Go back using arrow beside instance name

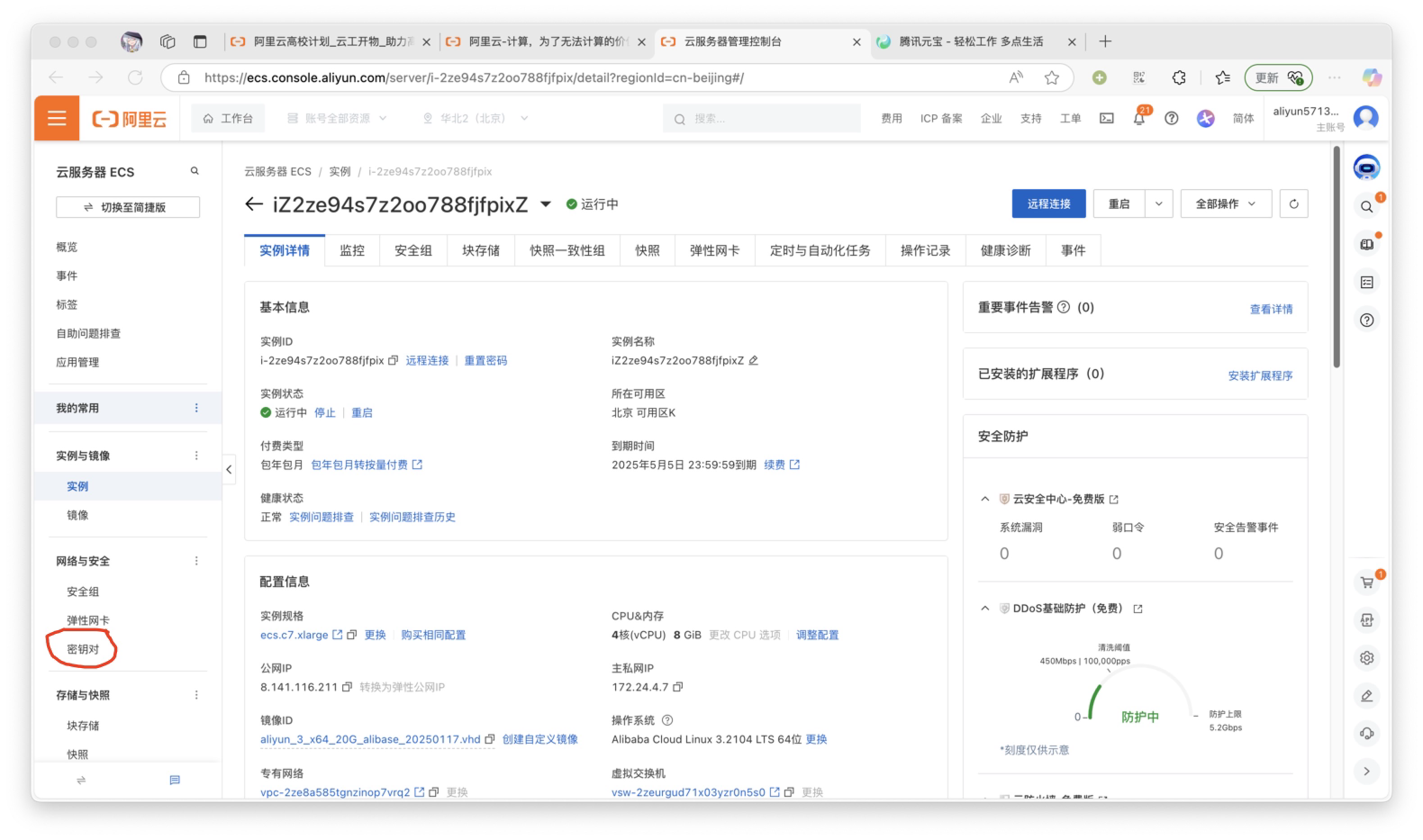pyautogui.click(x=254, y=204)
